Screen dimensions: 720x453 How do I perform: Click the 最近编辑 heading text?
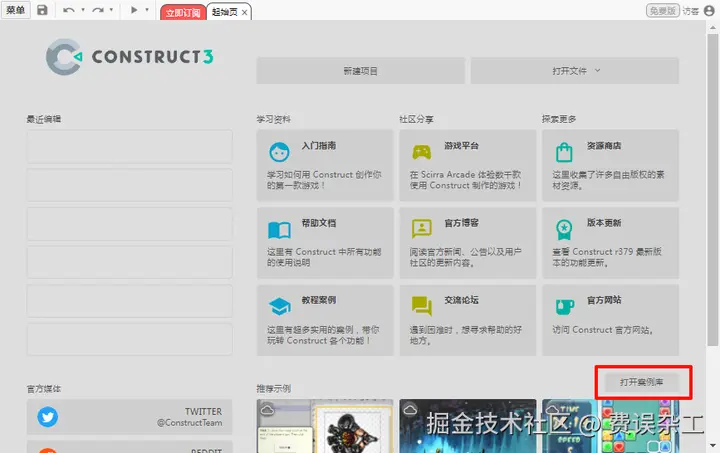click(x=44, y=119)
